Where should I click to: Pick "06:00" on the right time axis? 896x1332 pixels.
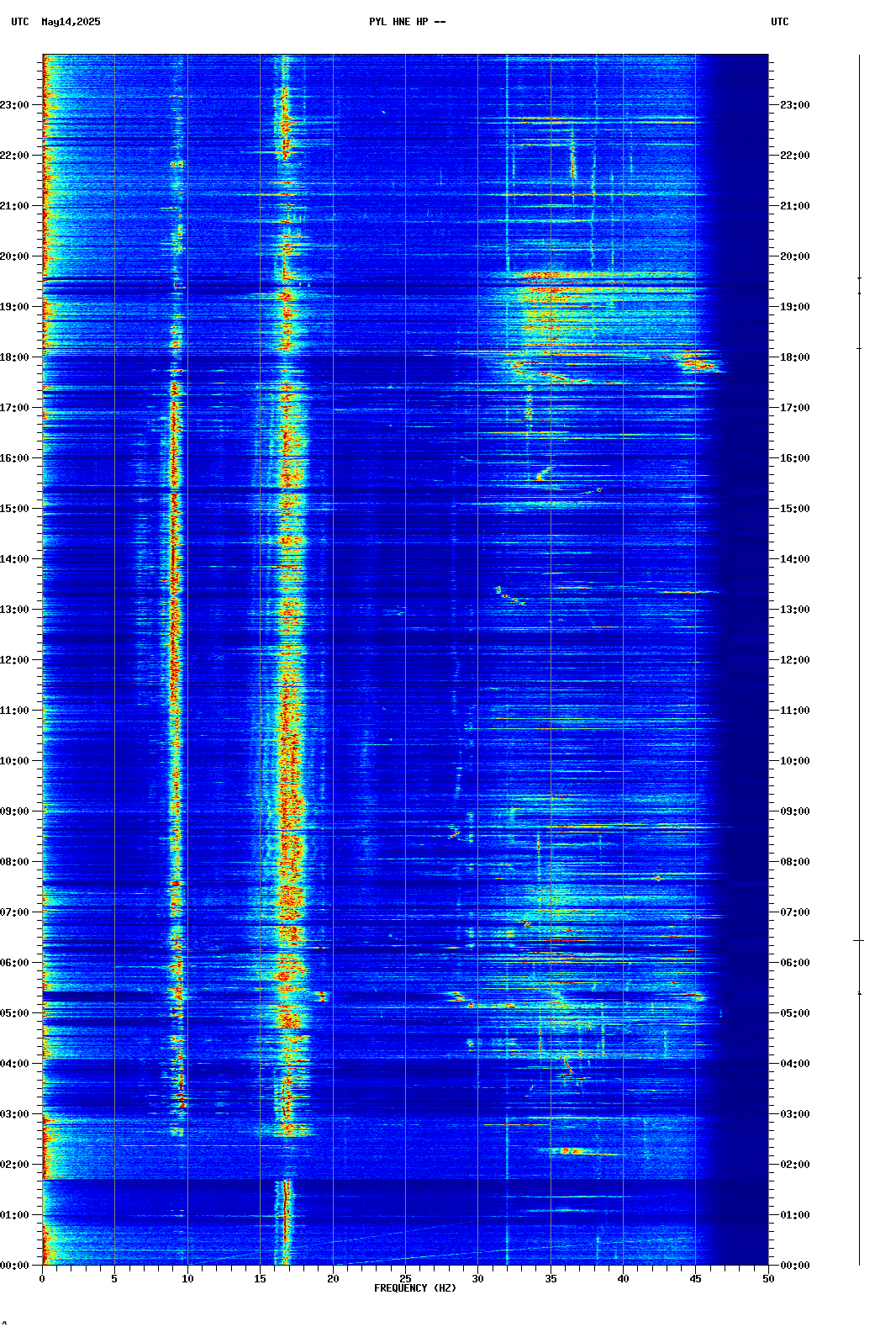point(795,963)
